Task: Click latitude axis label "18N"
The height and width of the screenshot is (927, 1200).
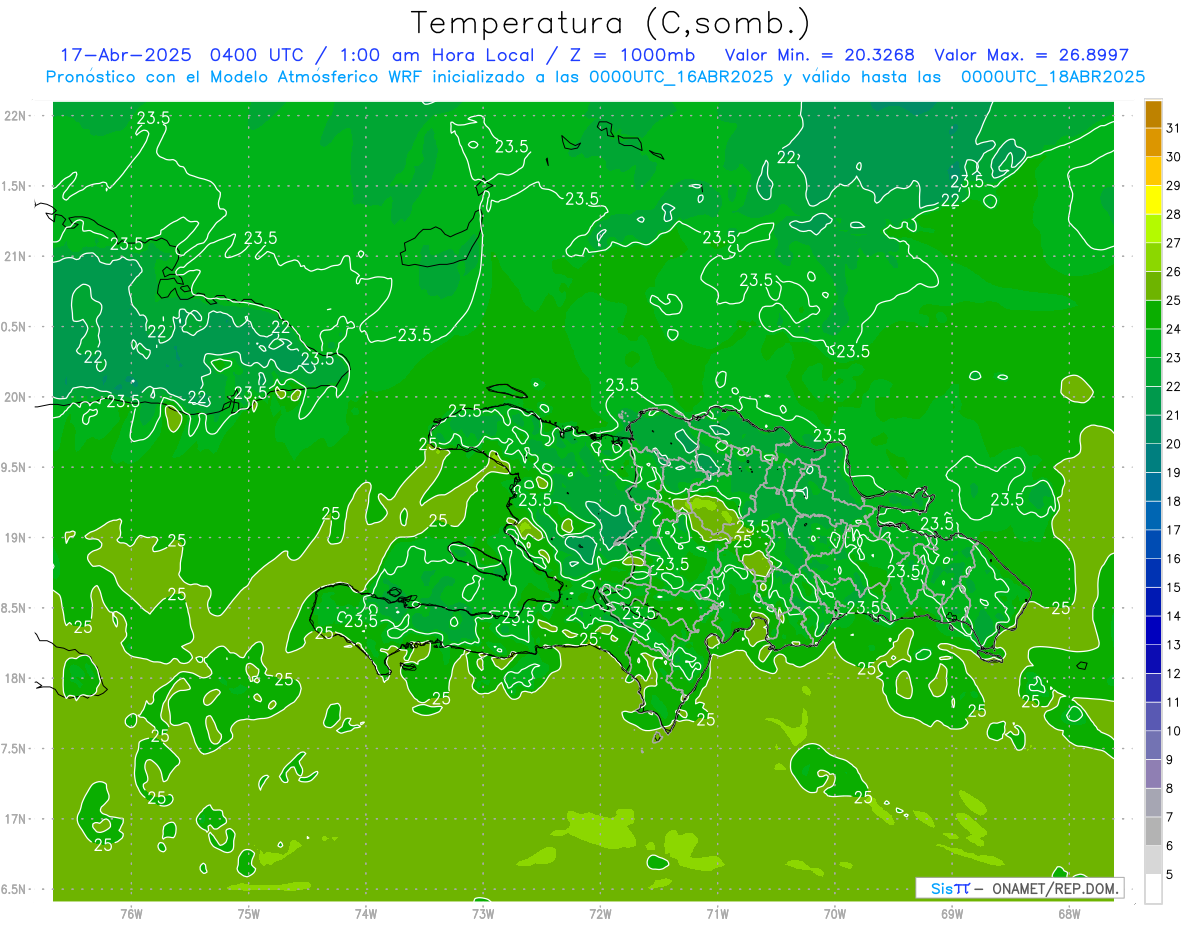Action: tap(14, 679)
